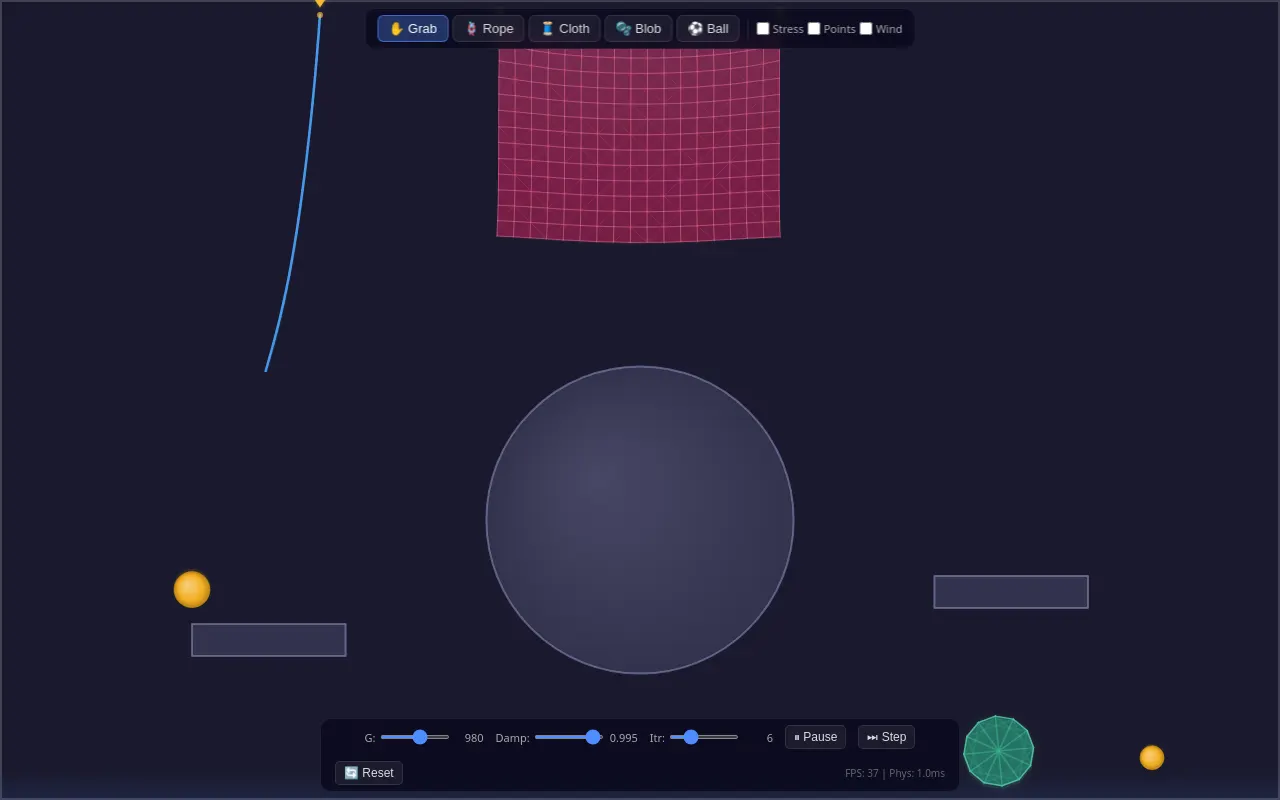The width and height of the screenshot is (1280, 800).
Task: Step the simulation one frame
Action: click(x=886, y=737)
